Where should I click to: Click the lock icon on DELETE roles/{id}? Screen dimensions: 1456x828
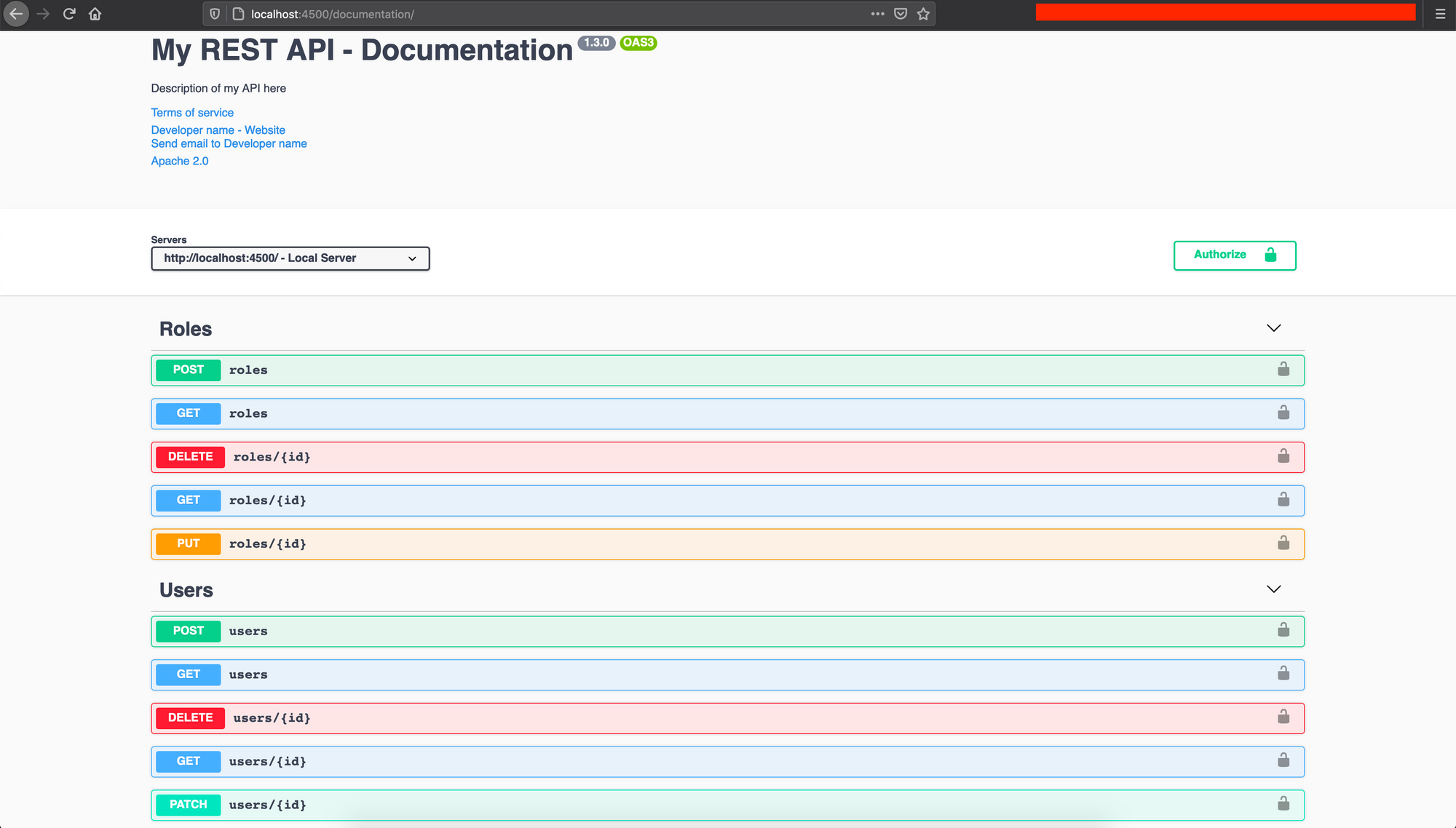pyautogui.click(x=1283, y=456)
